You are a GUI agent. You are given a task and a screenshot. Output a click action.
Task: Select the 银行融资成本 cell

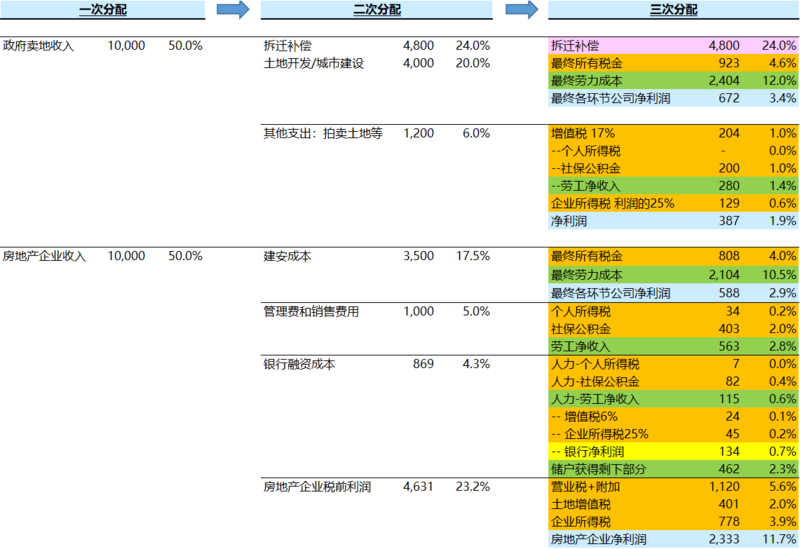[299, 364]
